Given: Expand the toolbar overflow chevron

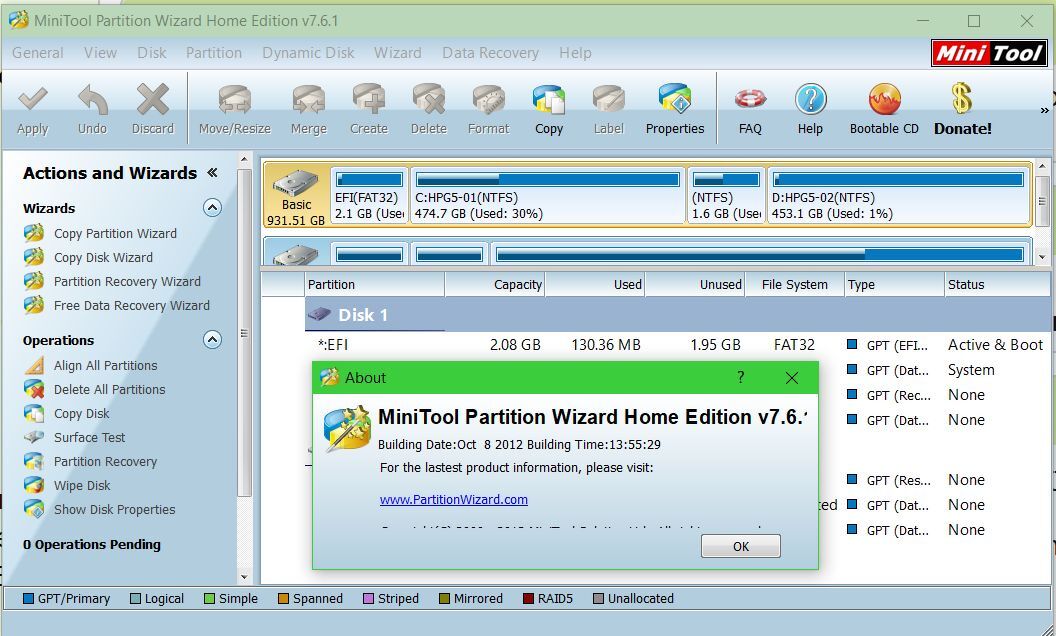Looking at the screenshot, I should tap(1045, 110).
